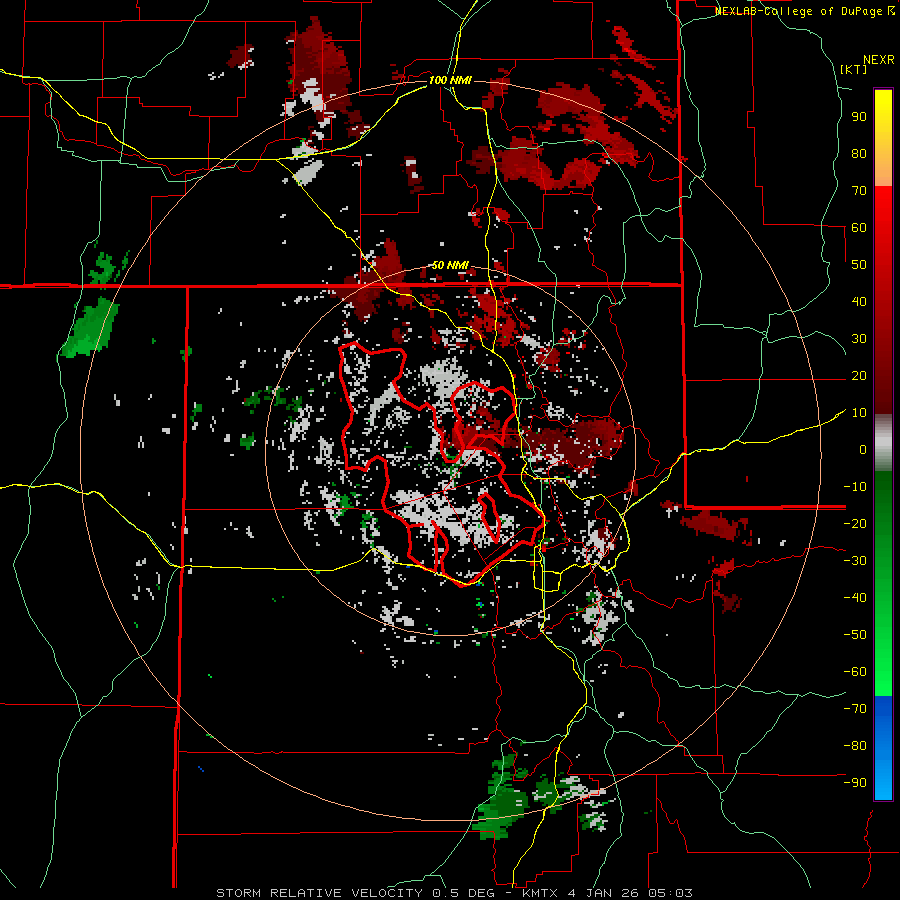Click the 90 value on velocity scale
Viewport: 900px width, 900px height.
(859, 117)
